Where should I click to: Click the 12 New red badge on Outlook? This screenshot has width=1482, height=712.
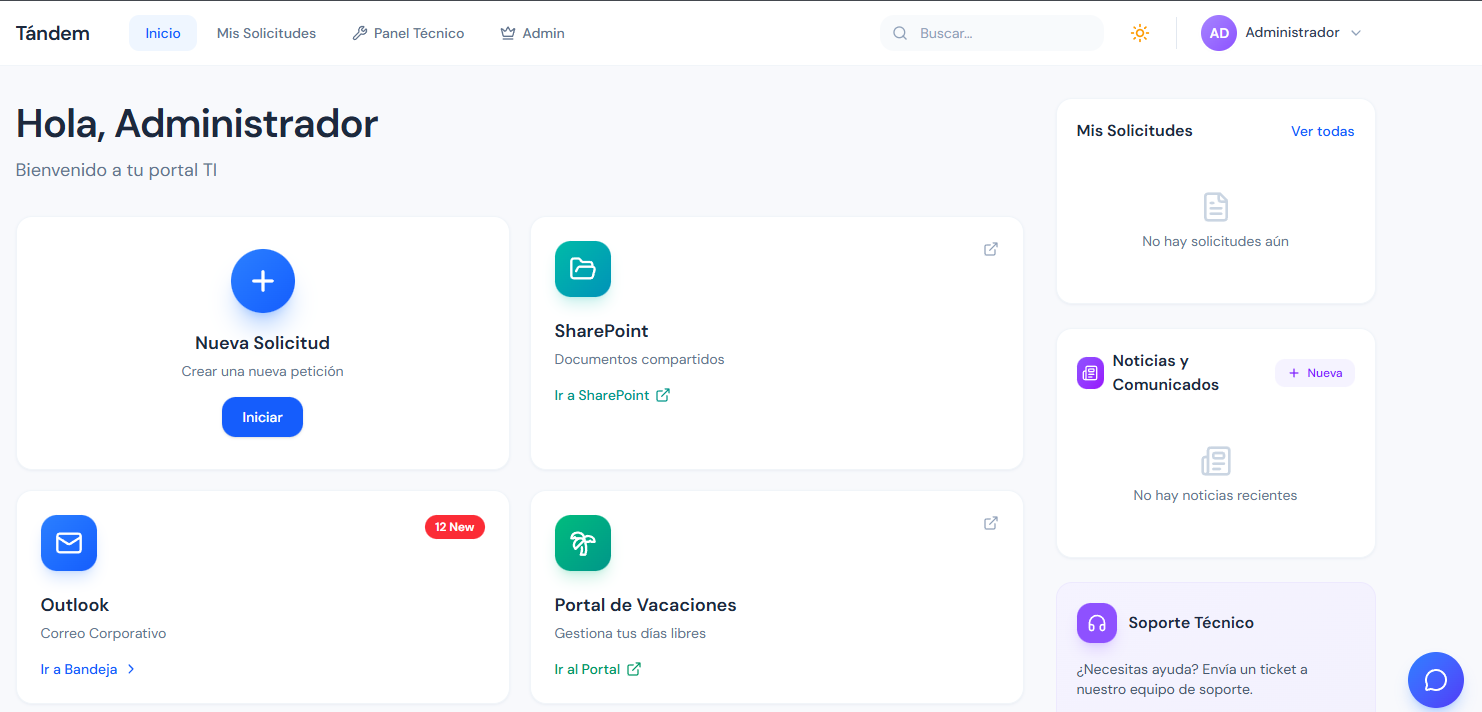455,526
